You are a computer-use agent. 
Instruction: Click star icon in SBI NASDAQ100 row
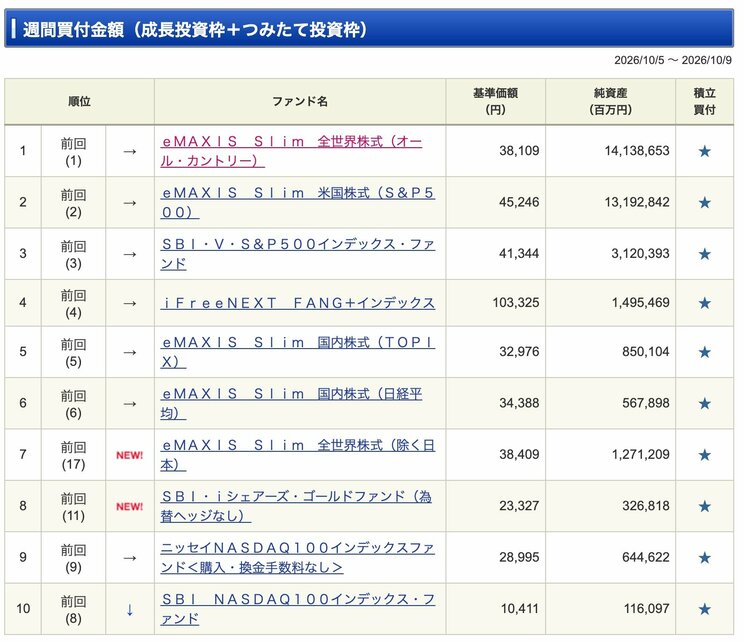(705, 609)
